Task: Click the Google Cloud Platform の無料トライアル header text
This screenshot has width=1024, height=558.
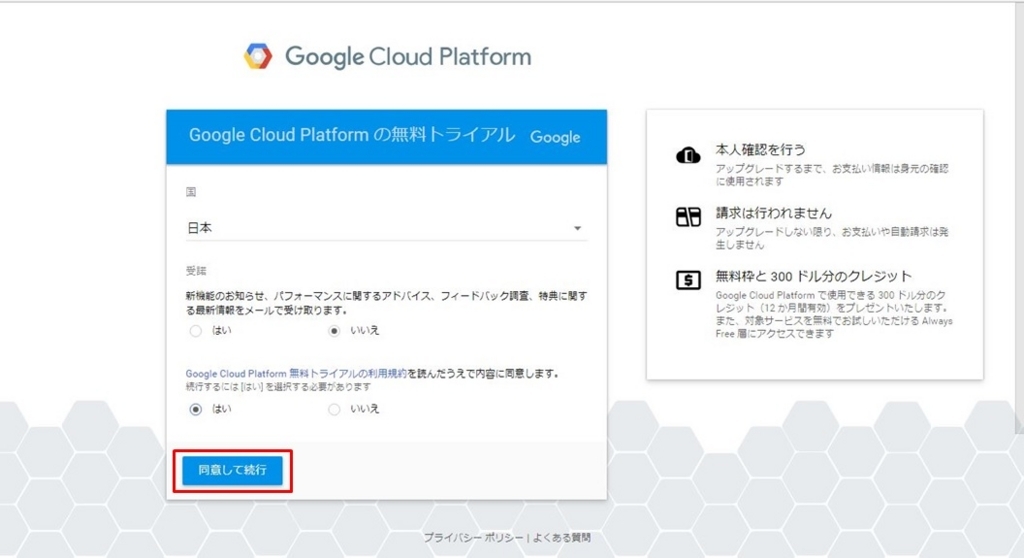Action: (x=351, y=135)
